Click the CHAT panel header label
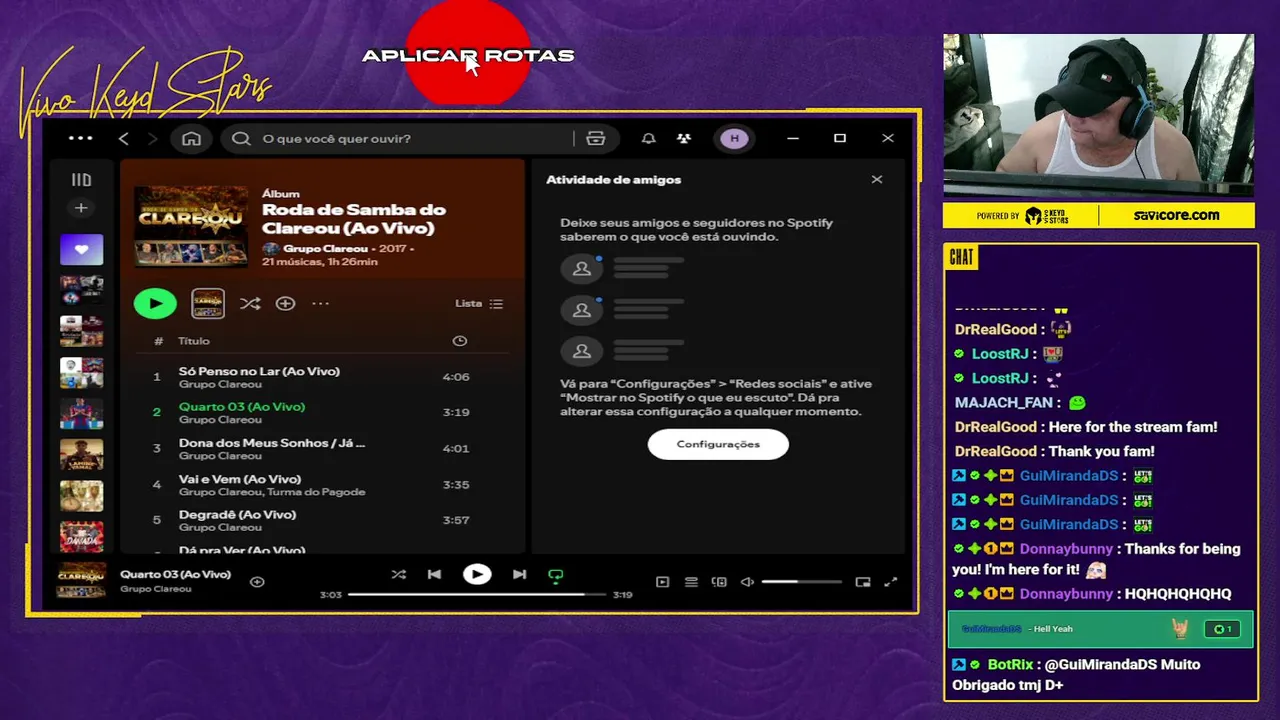1280x720 pixels. tap(961, 257)
